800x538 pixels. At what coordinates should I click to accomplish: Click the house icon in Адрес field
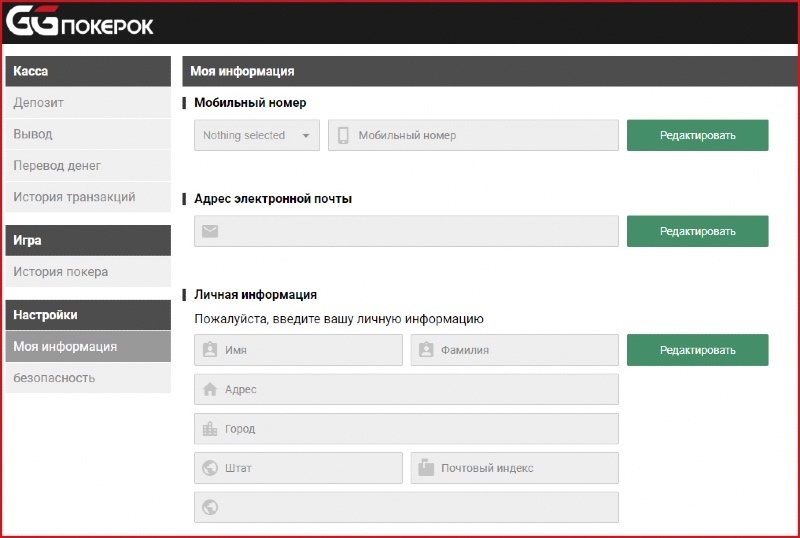[210, 389]
